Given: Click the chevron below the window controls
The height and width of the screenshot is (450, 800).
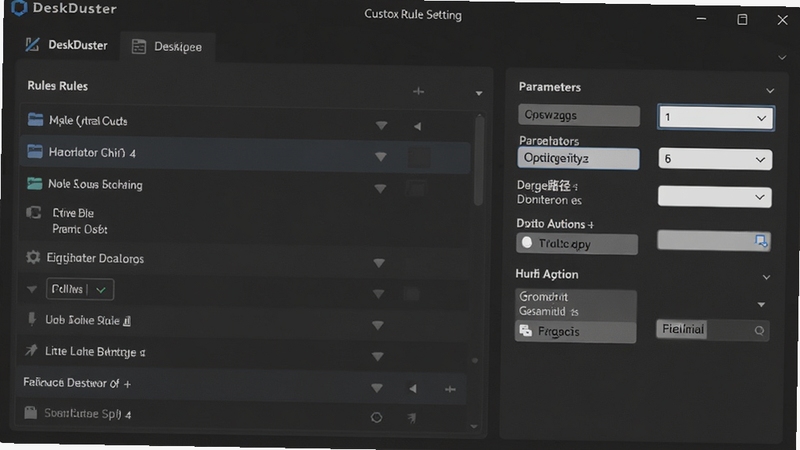Looking at the screenshot, I should point(782,58).
